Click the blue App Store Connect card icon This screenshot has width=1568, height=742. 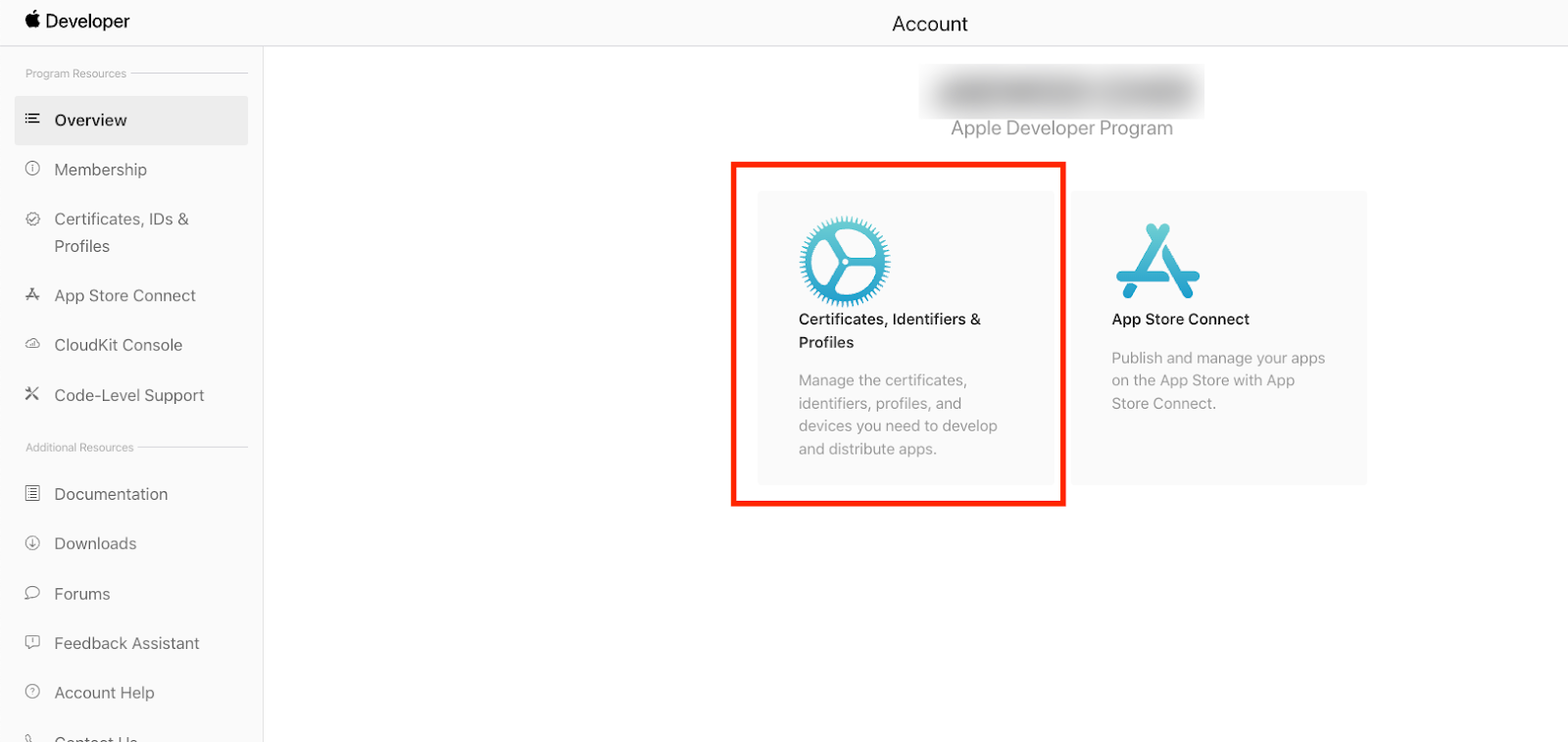coord(1157,261)
